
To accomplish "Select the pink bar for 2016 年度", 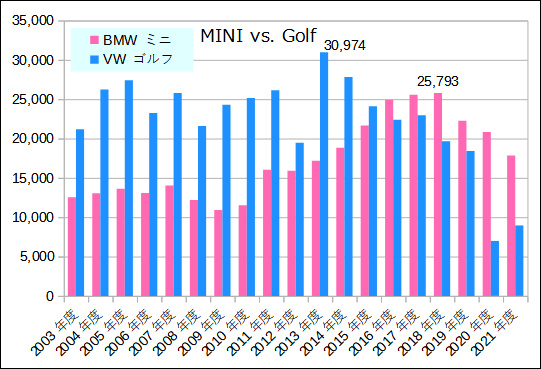I will coord(389,198).
